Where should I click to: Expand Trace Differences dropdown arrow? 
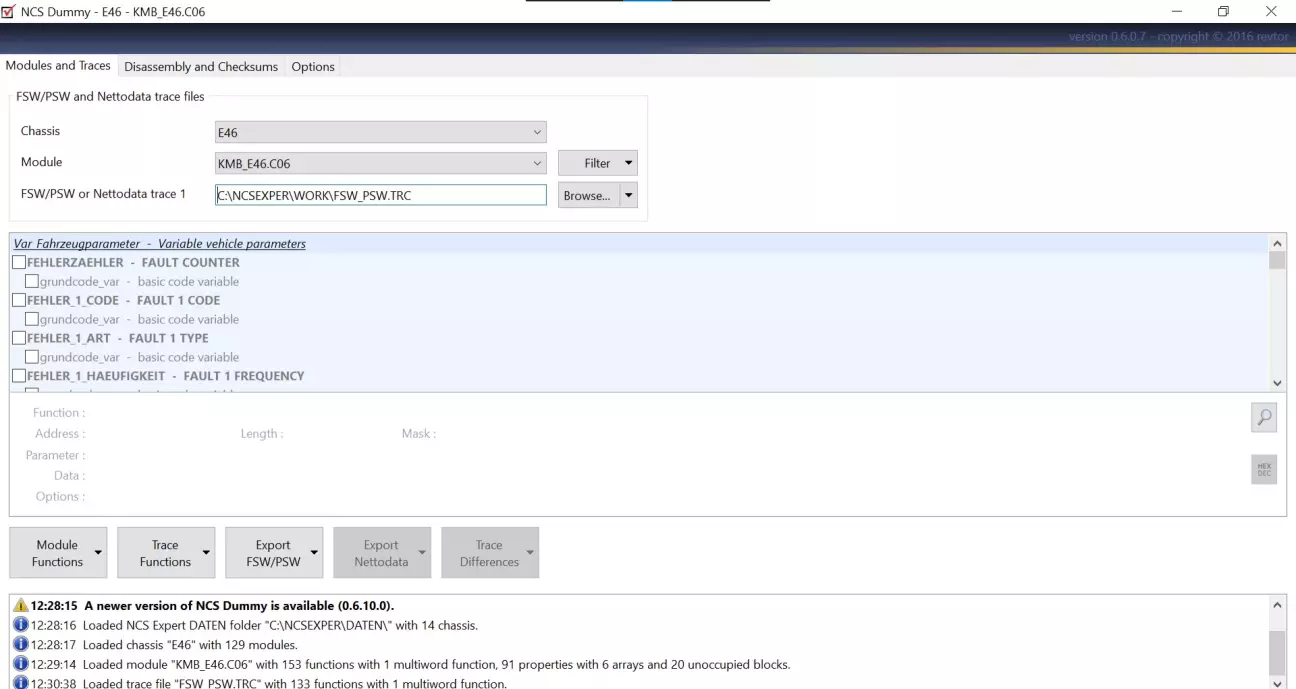pos(530,552)
